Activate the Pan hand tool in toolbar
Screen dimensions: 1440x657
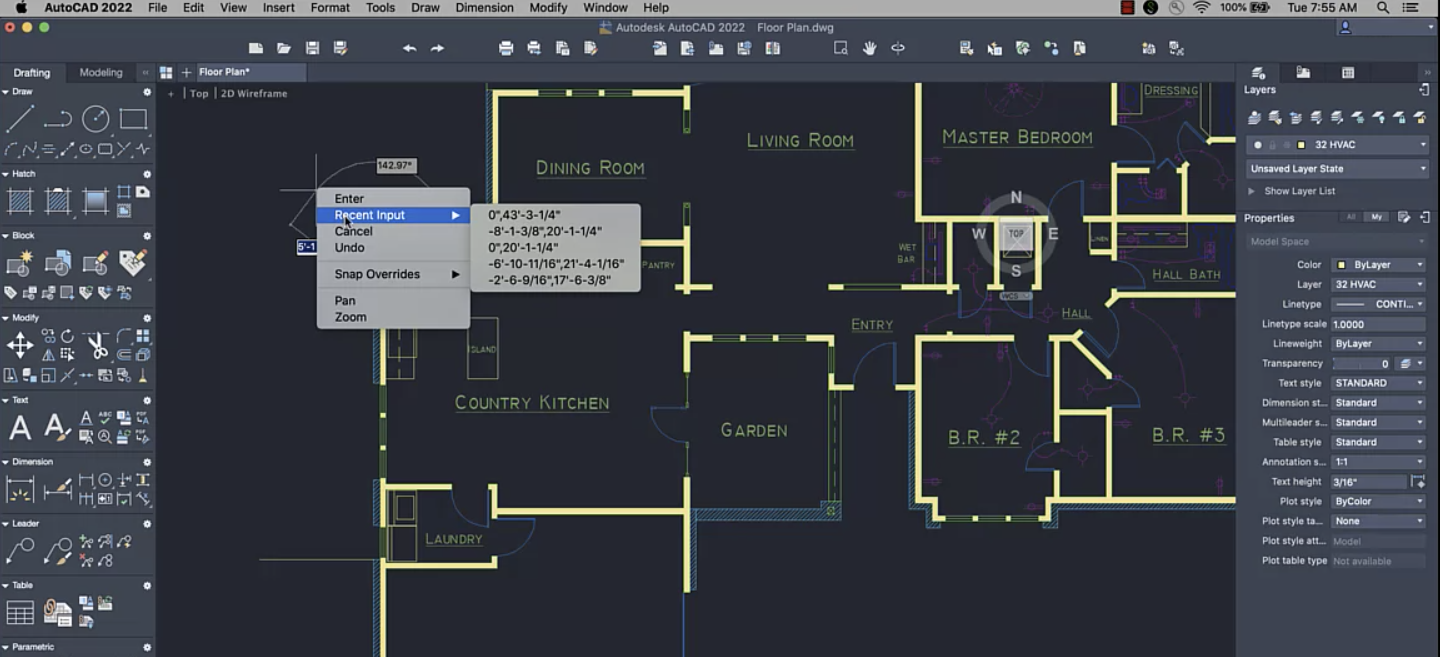pos(869,48)
